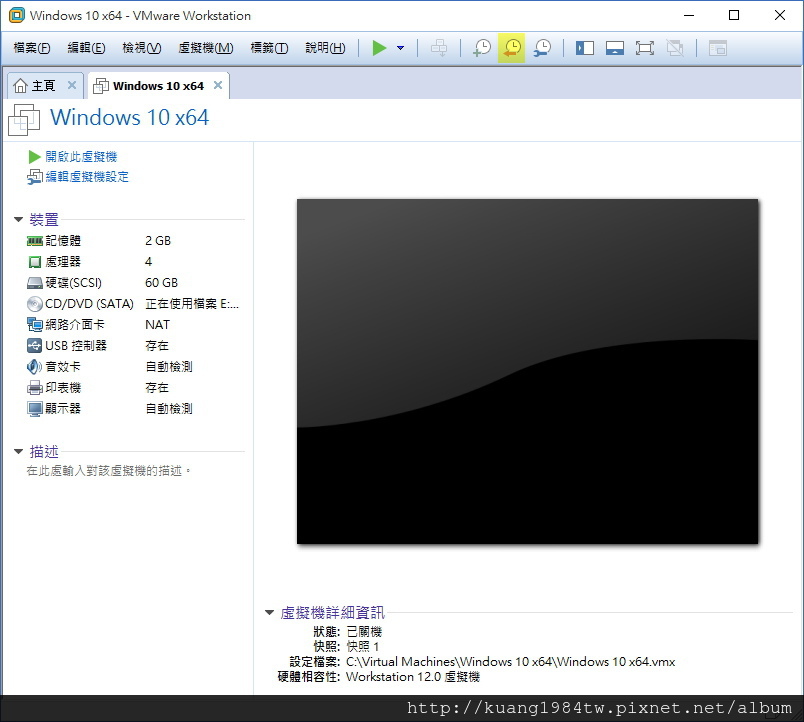This screenshot has height=722, width=804.
Task: Click the VMware Workstation title bar icon
Action: [17, 15]
